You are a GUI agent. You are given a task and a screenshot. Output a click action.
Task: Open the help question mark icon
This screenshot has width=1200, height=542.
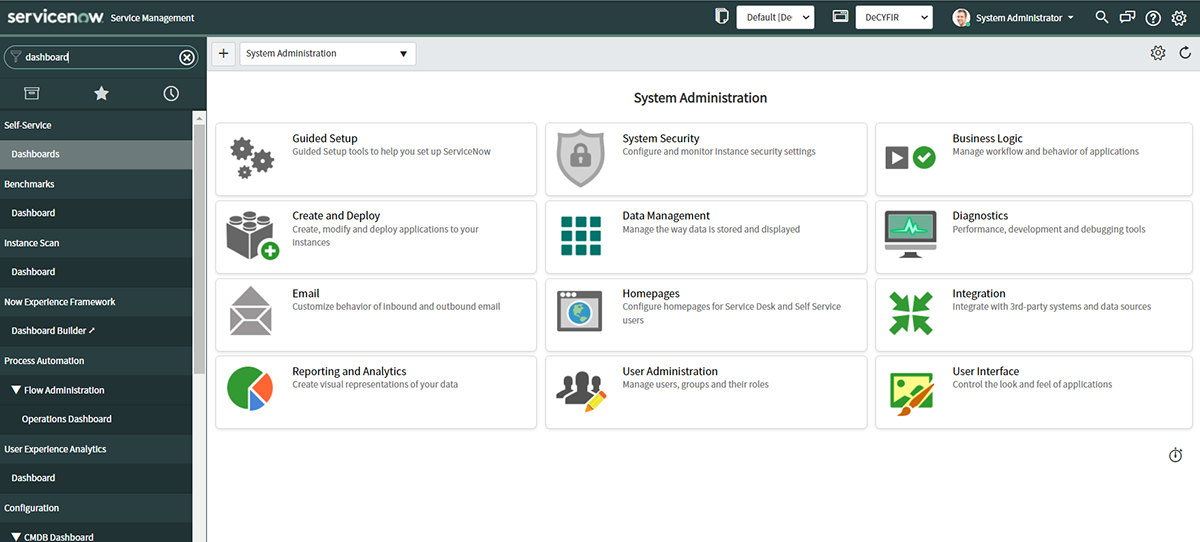[x=1153, y=18]
